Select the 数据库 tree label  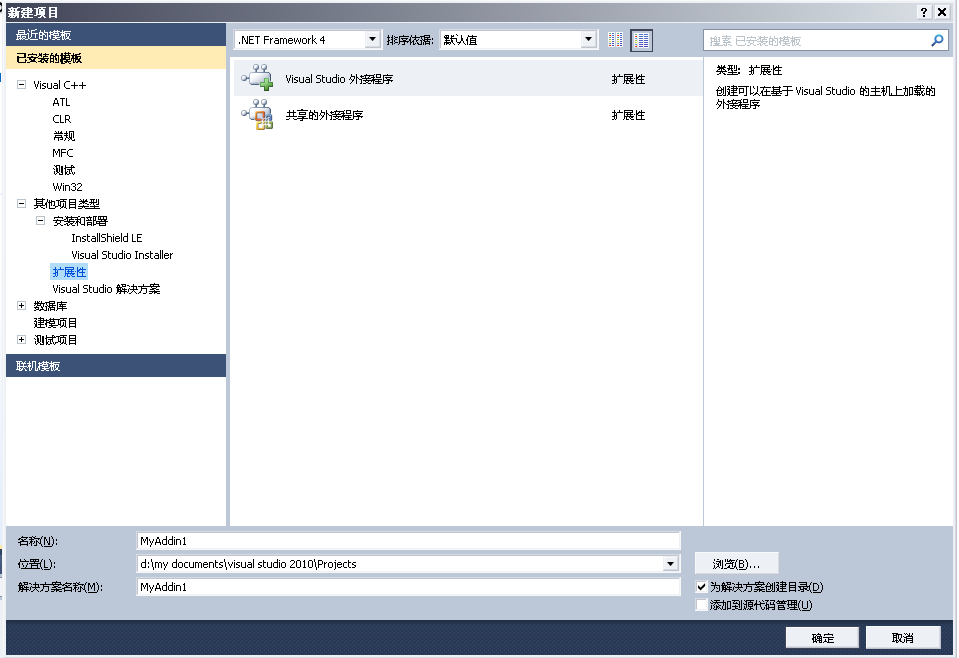pyautogui.click(x=50, y=306)
